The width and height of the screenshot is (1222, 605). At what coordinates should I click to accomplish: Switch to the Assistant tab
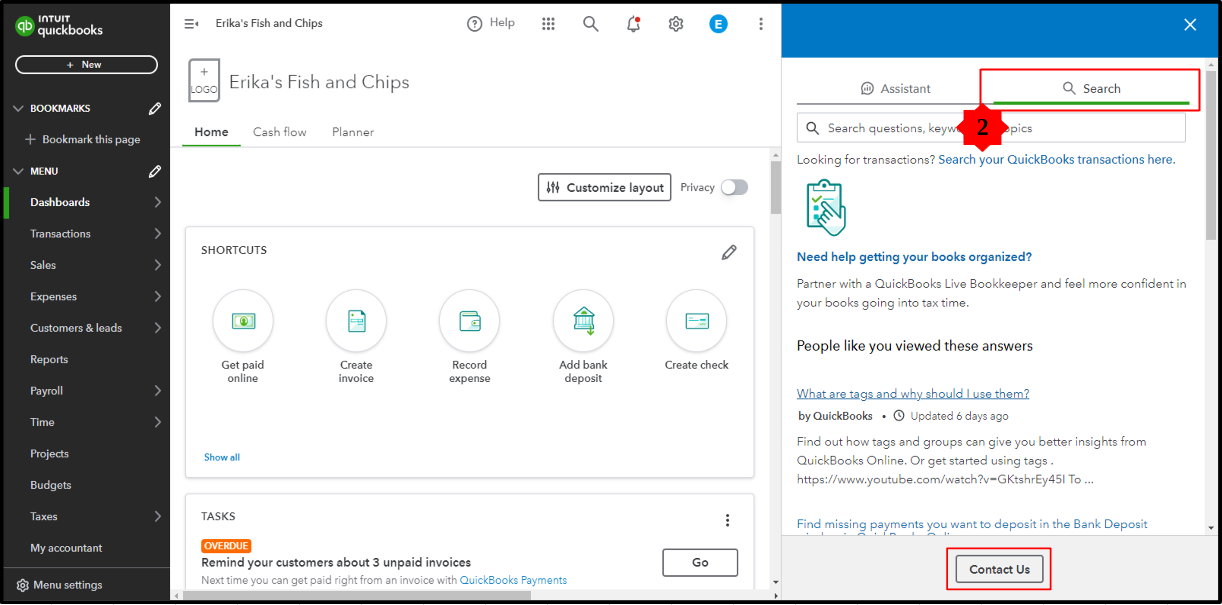(895, 88)
